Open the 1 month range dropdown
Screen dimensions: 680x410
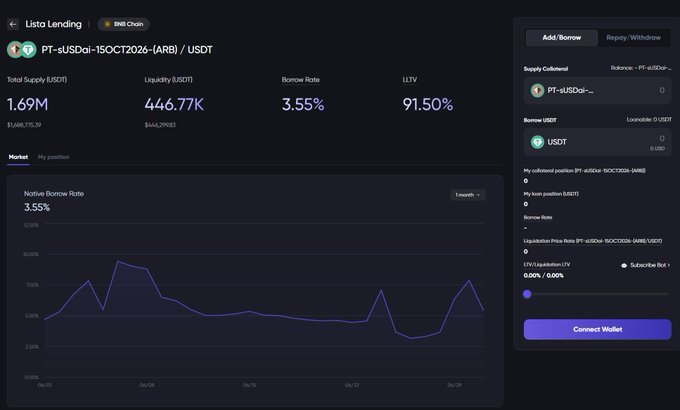[x=468, y=195]
